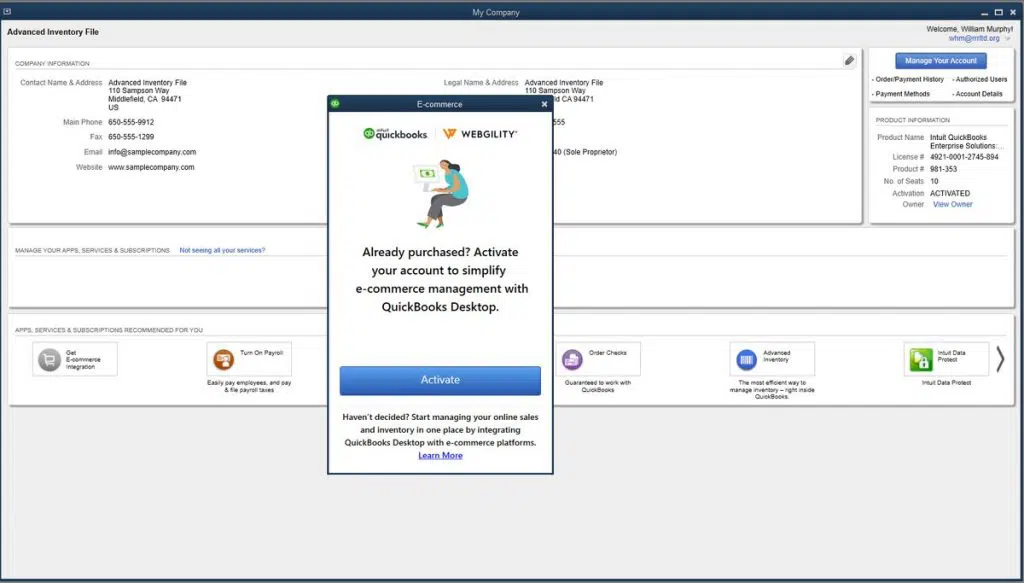
Task: Click the pencil edit icon in Company Information
Action: [x=849, y=61]
